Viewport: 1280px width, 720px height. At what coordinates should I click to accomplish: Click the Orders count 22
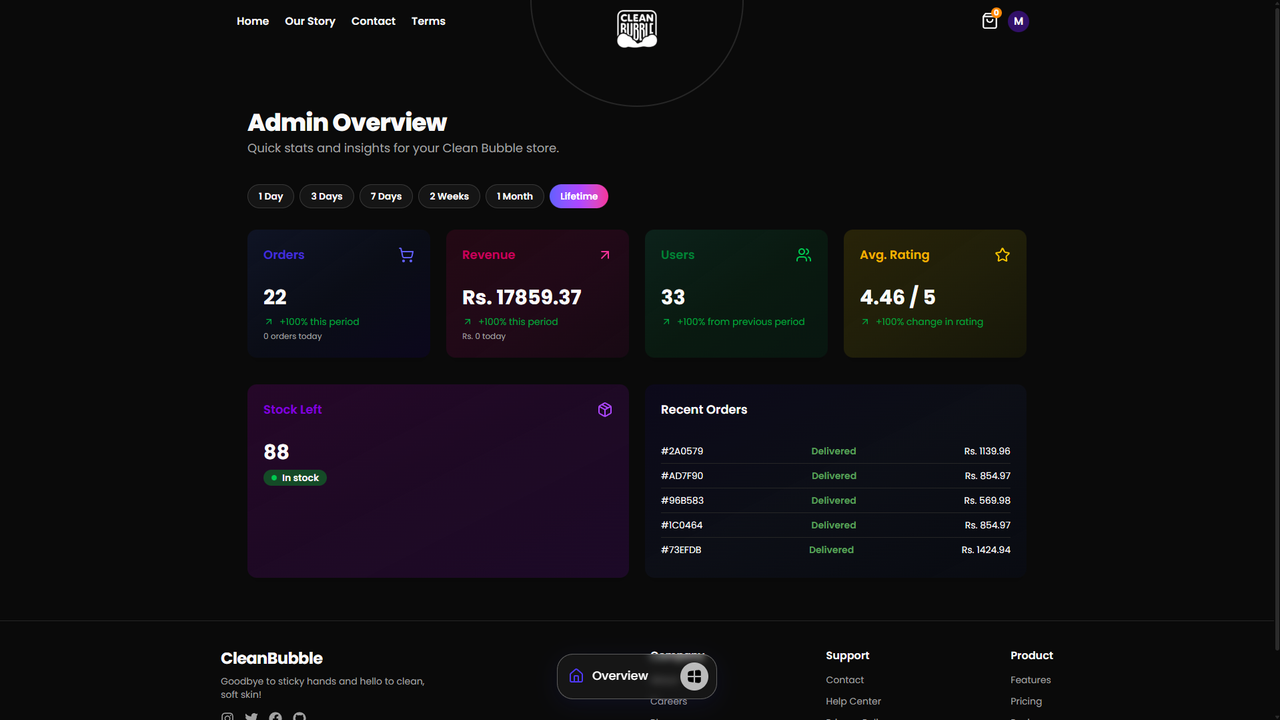[275, 297]
